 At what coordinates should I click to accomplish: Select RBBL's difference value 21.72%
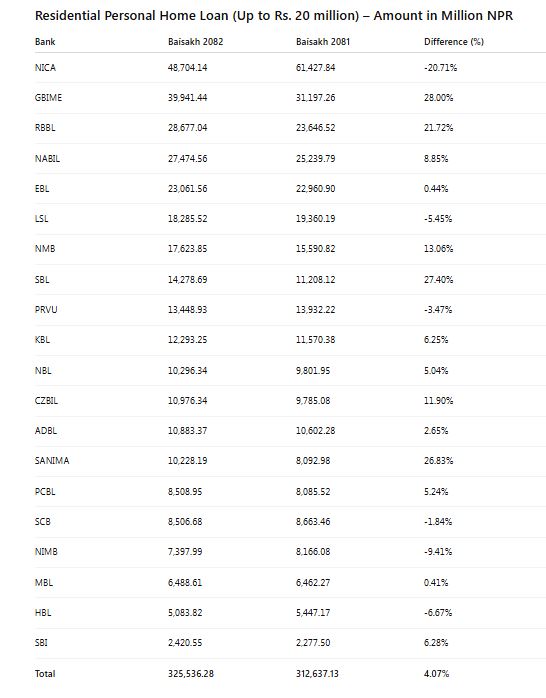pos(438,128)
